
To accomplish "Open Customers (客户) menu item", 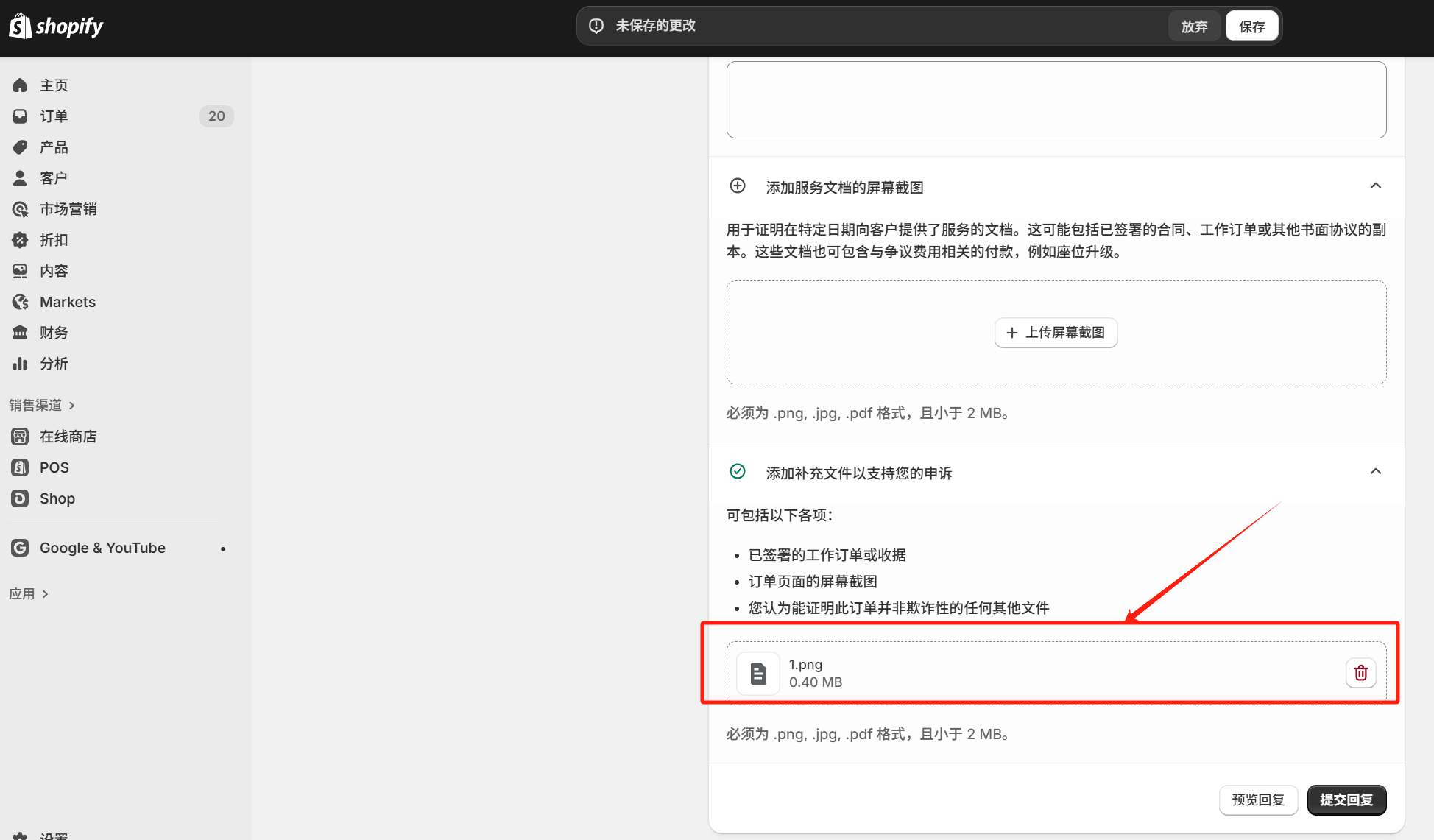I will 54,178.
